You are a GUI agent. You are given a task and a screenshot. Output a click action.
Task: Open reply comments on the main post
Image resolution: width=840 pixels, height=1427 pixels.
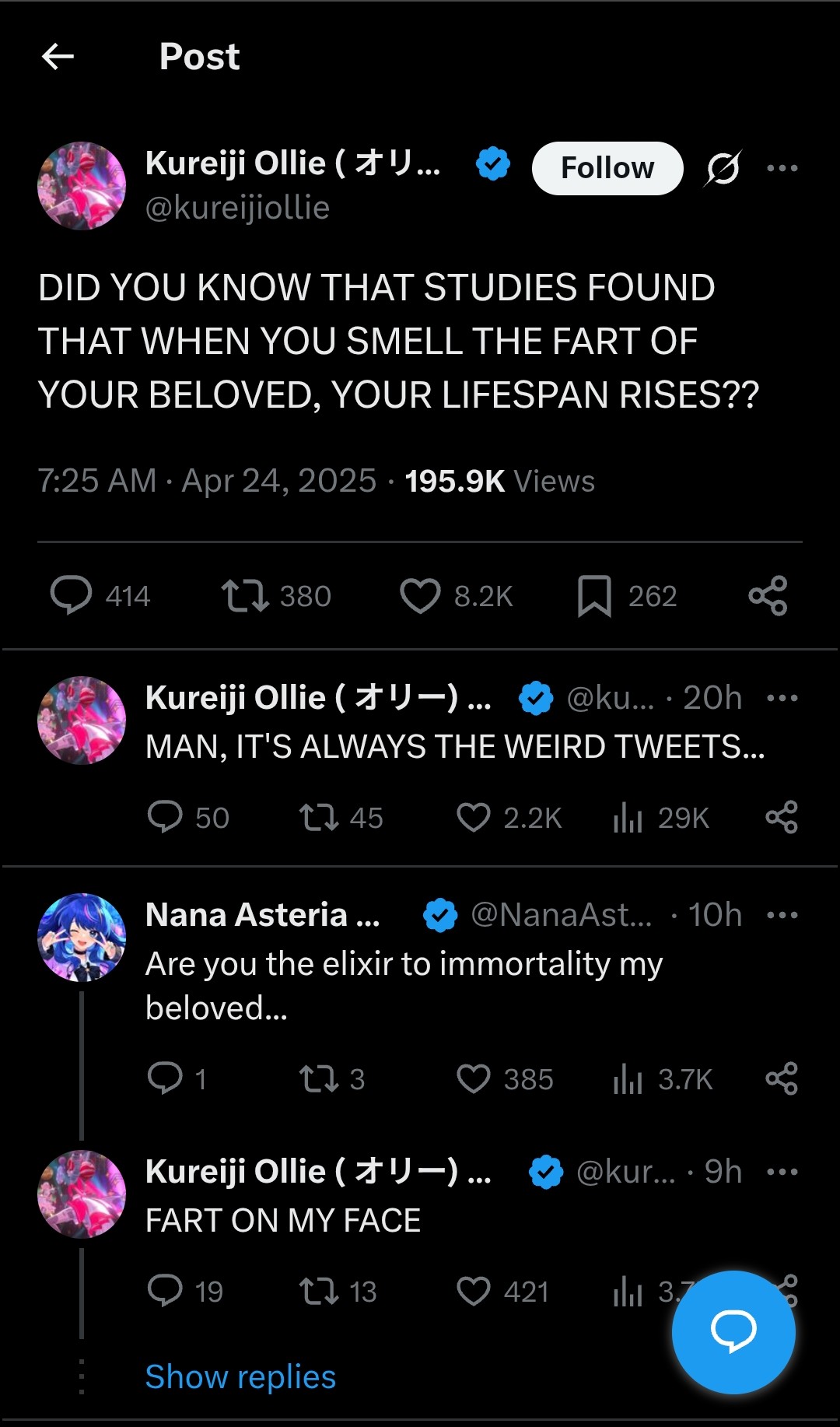(72, 596)
